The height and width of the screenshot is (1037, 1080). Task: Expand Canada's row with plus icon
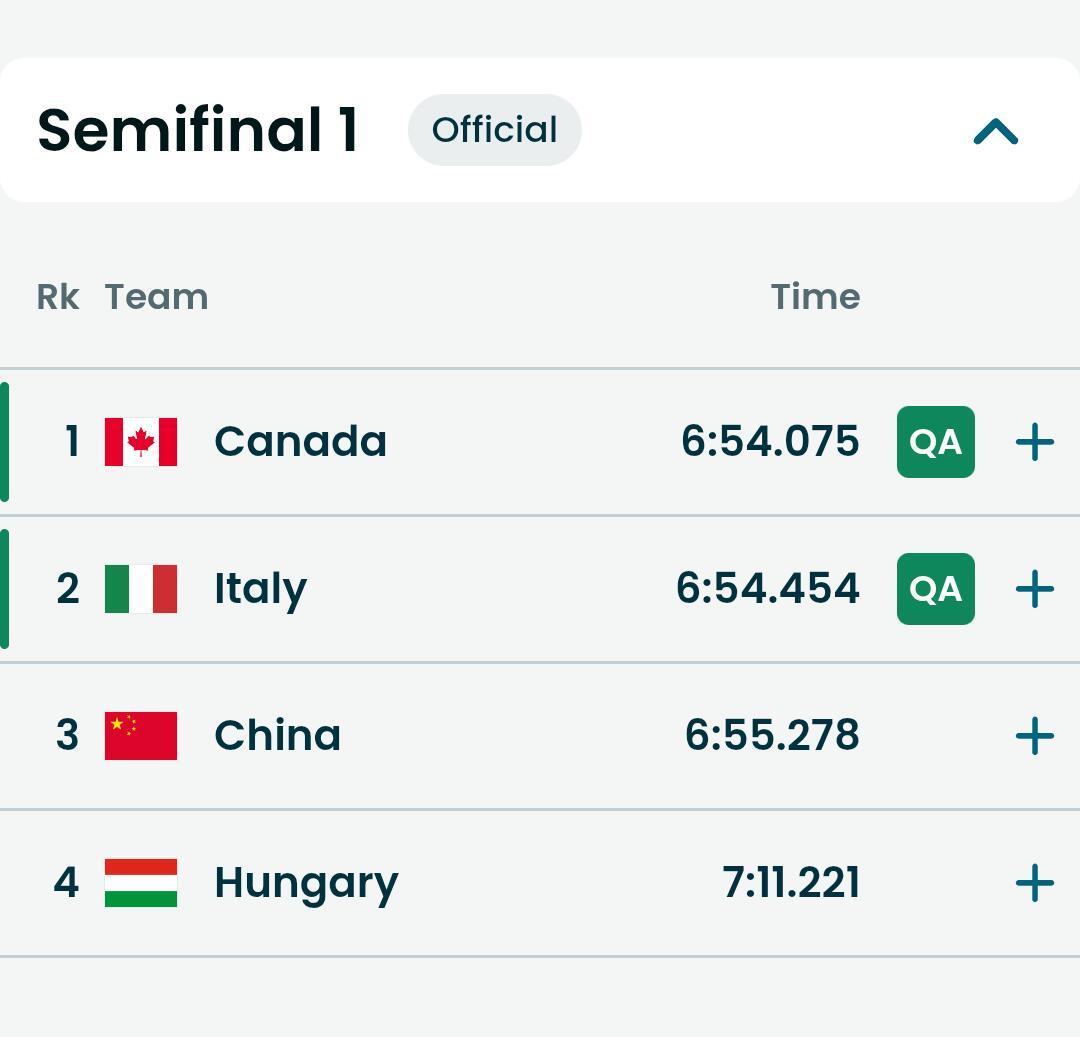(1034, 442)
